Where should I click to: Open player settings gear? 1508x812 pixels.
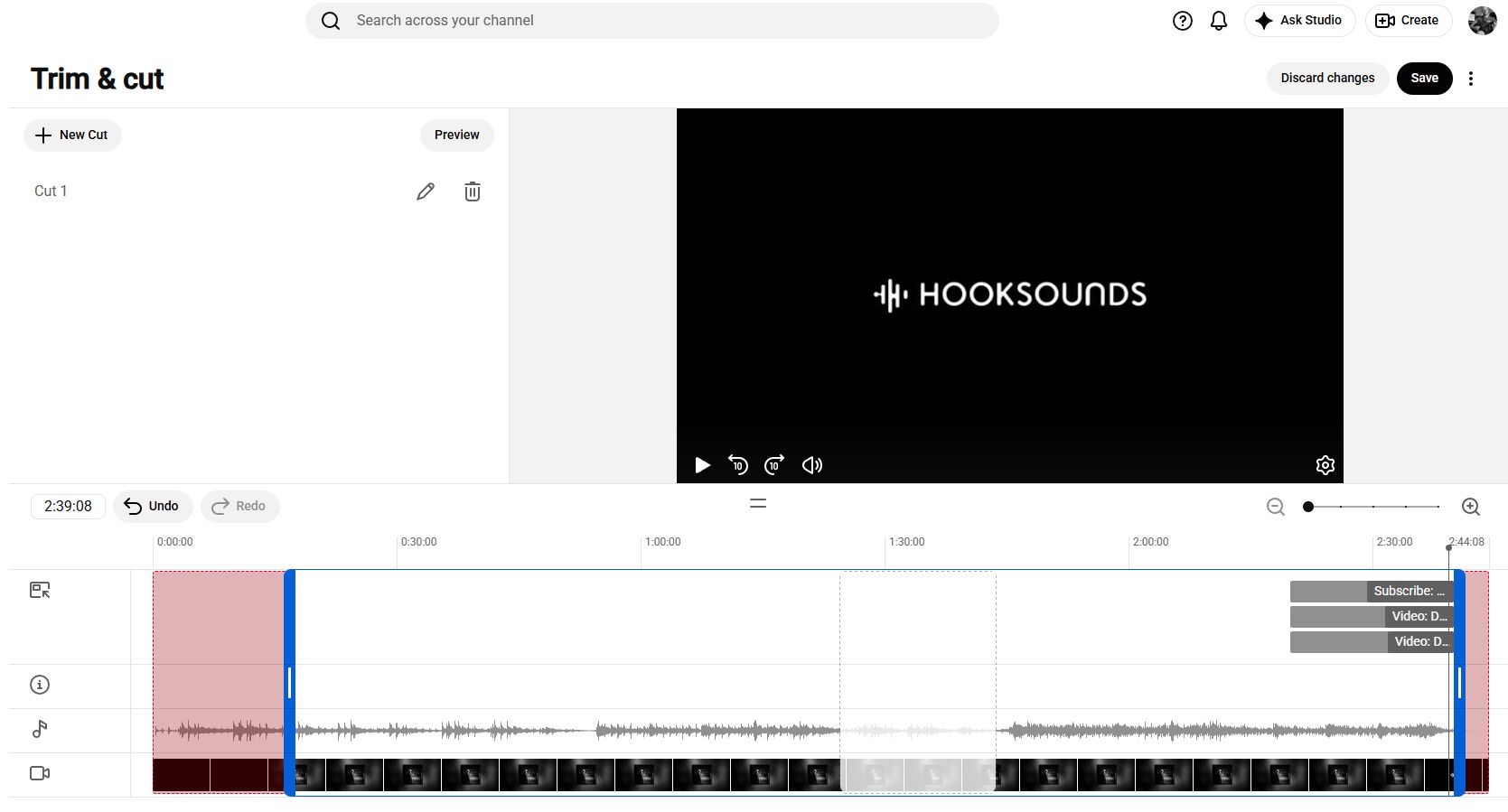tap(1325, 465)
